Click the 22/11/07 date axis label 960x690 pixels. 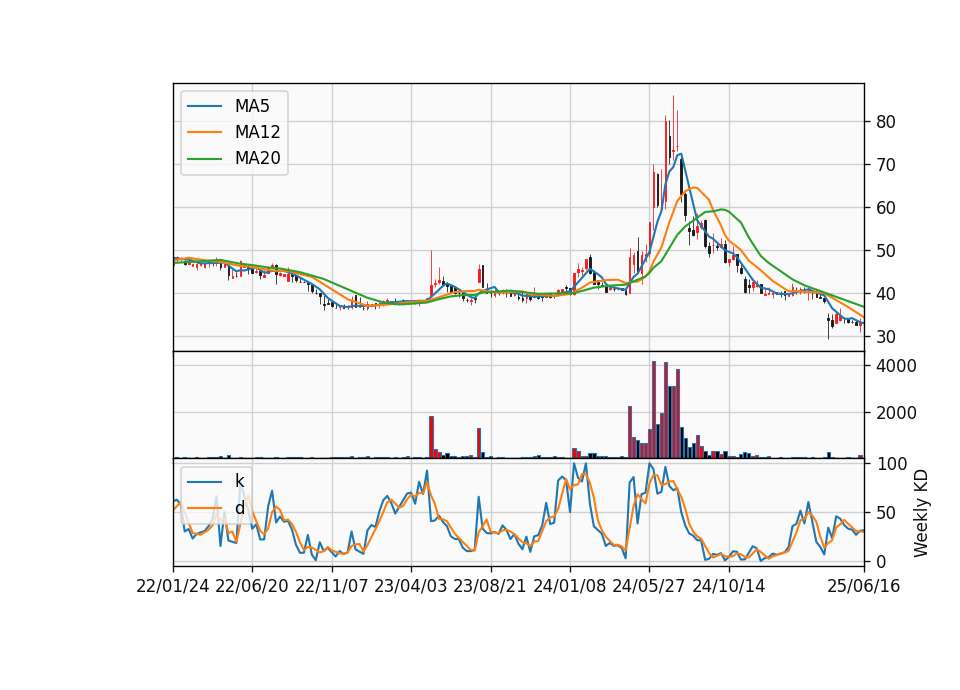click(332, 586)
